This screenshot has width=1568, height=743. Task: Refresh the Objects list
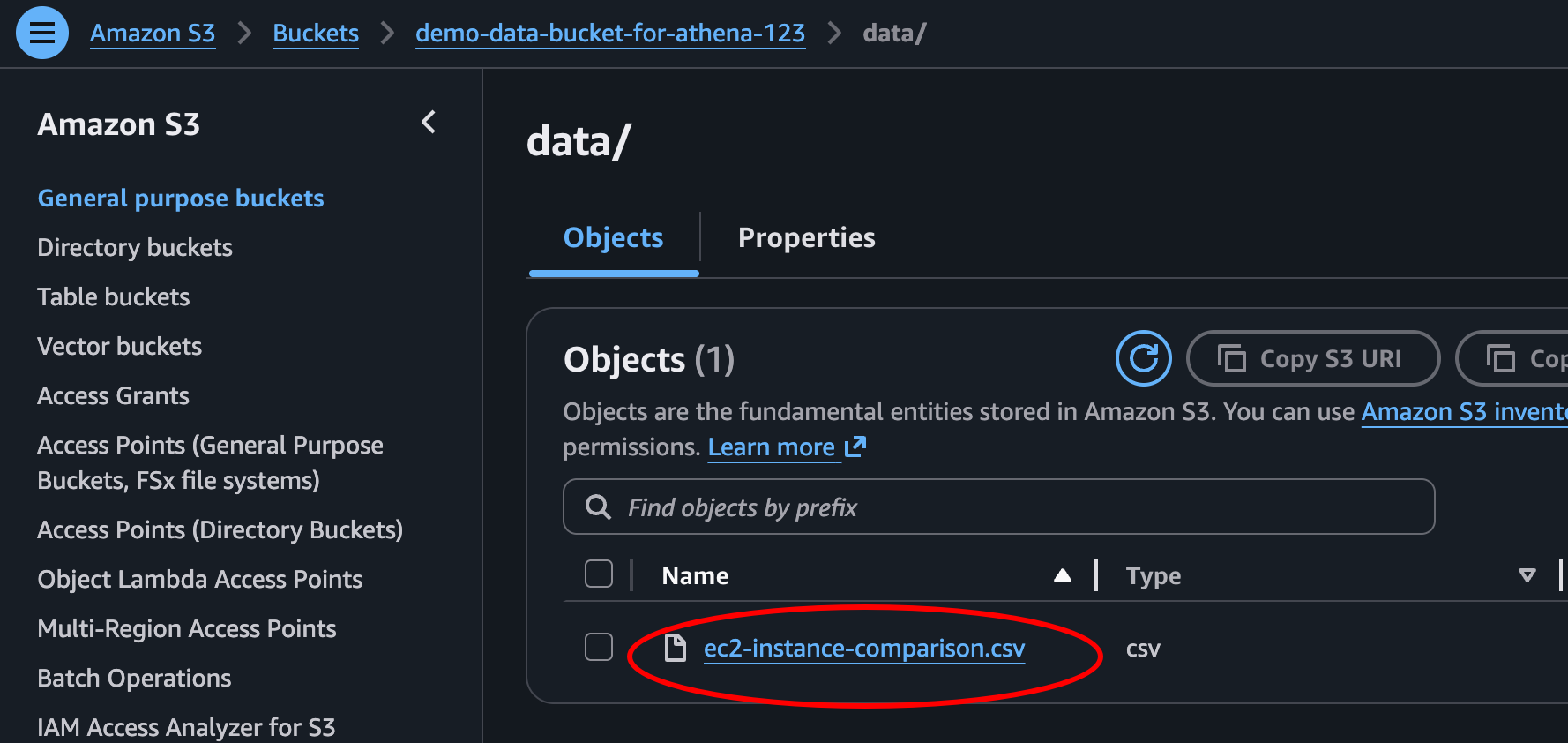coord(1143,358)
